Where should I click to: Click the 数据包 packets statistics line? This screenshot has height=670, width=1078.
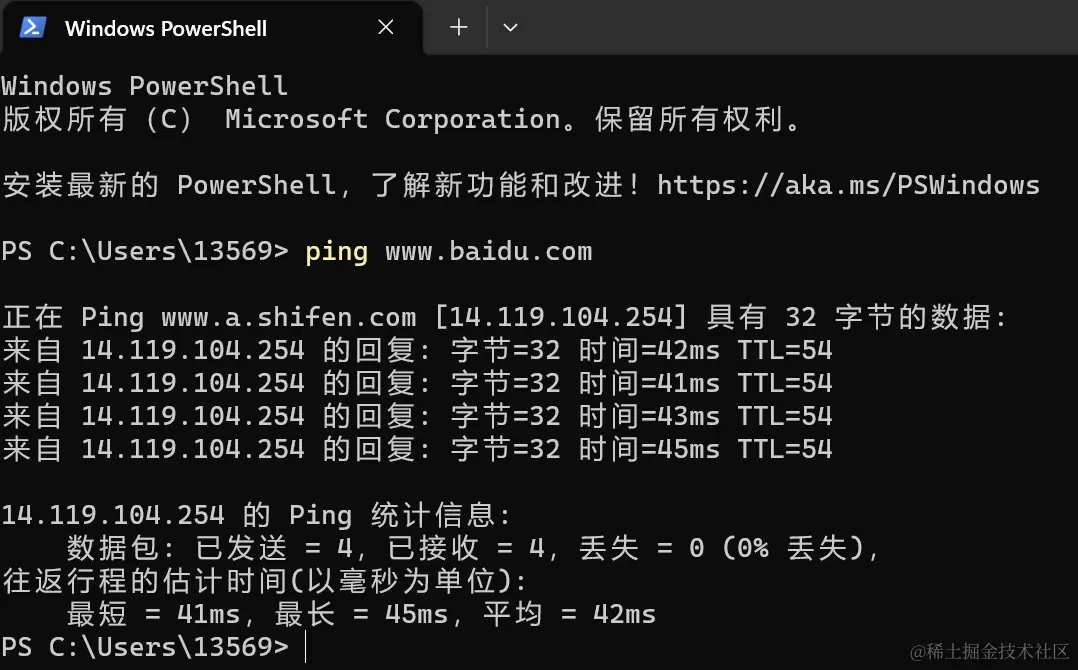[473, 548]
